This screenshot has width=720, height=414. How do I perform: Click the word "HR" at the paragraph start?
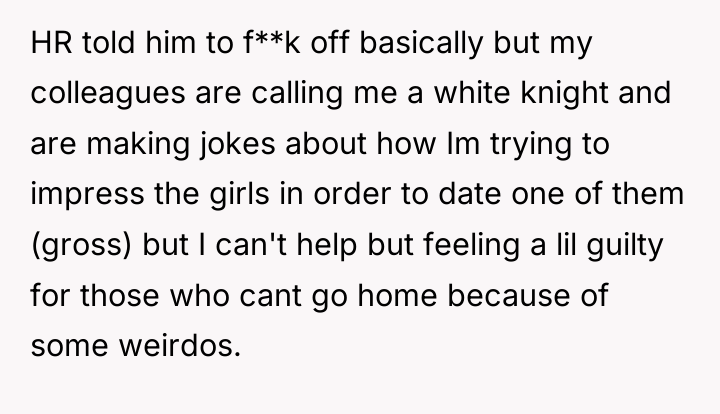pos(51,43)
